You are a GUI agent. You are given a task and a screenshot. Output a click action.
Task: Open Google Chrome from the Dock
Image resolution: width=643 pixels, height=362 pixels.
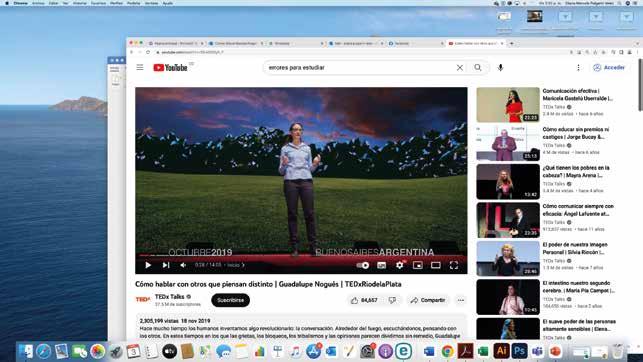tap(447, 351)
